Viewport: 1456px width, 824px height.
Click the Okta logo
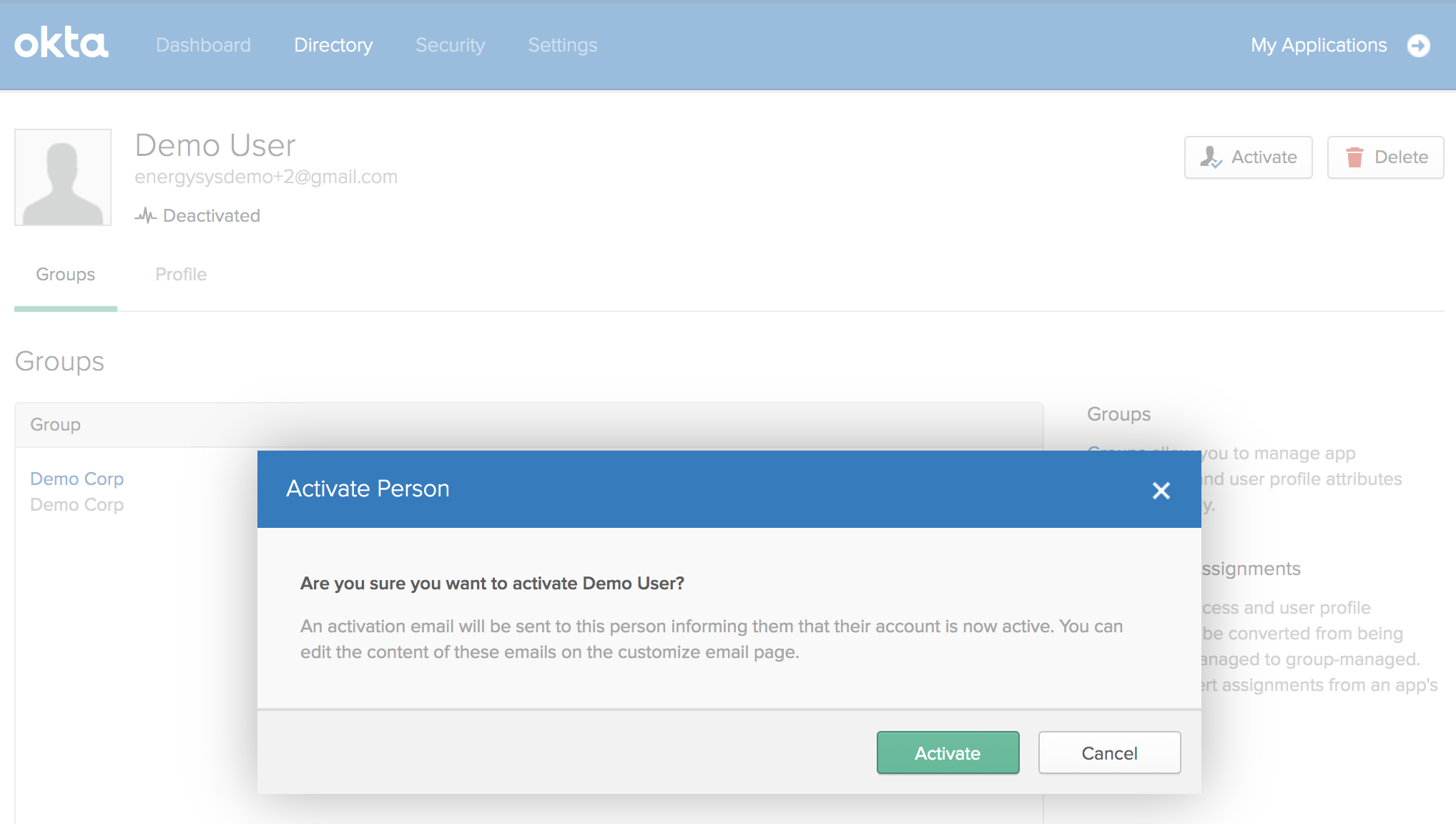[62, 44]
